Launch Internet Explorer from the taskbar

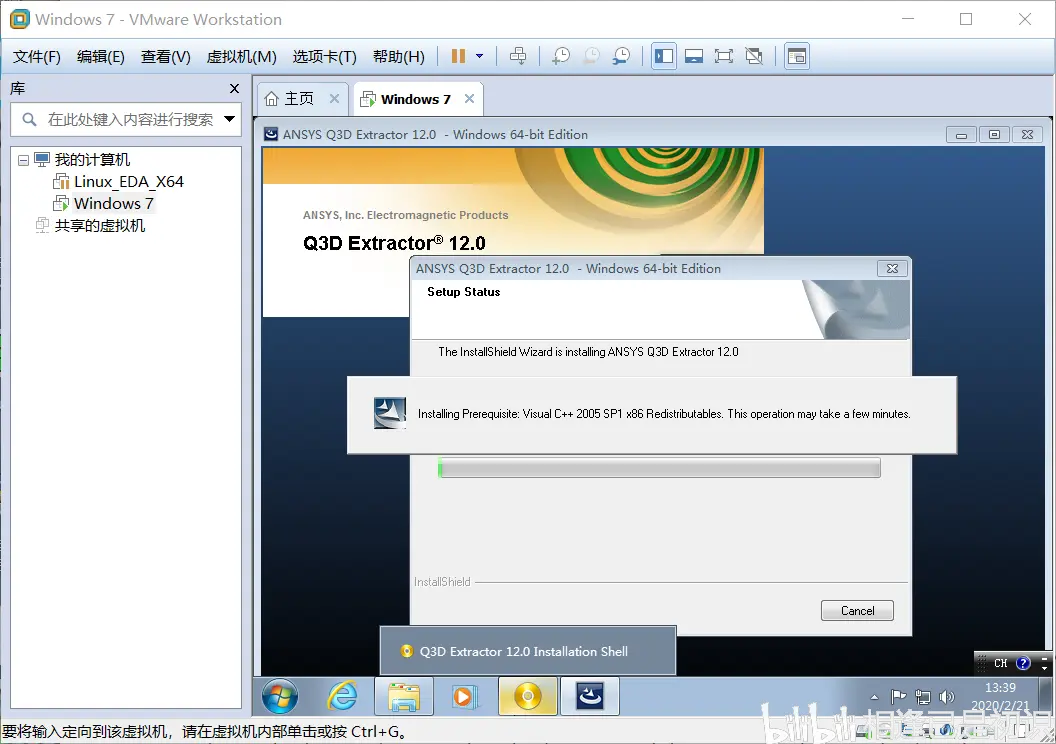(x=342, y=696)
